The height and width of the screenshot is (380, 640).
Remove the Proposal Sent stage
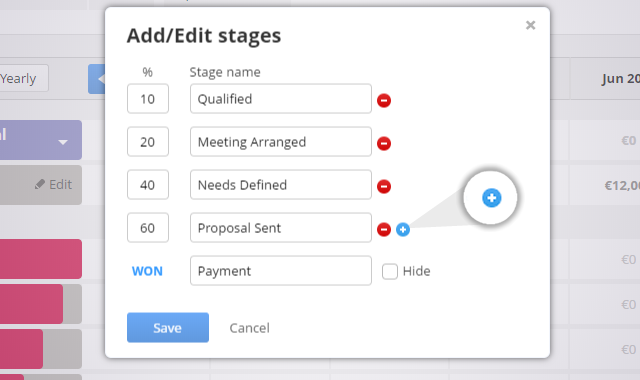tap(384, 229)
